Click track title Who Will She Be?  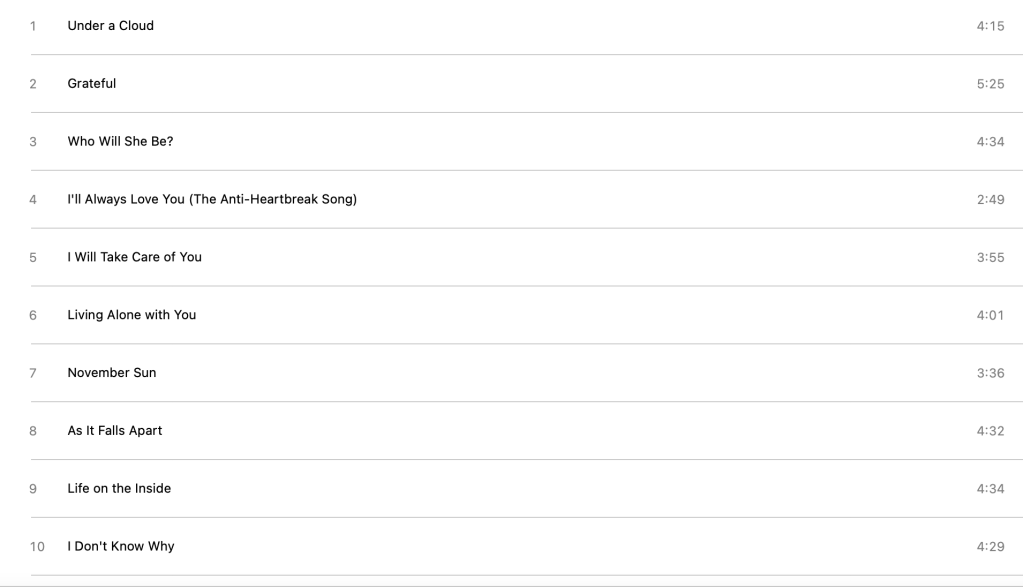point(120,142)
